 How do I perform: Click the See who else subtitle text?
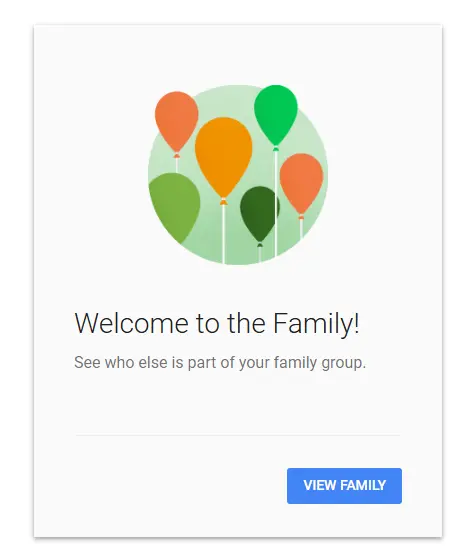tap(220, 362)
